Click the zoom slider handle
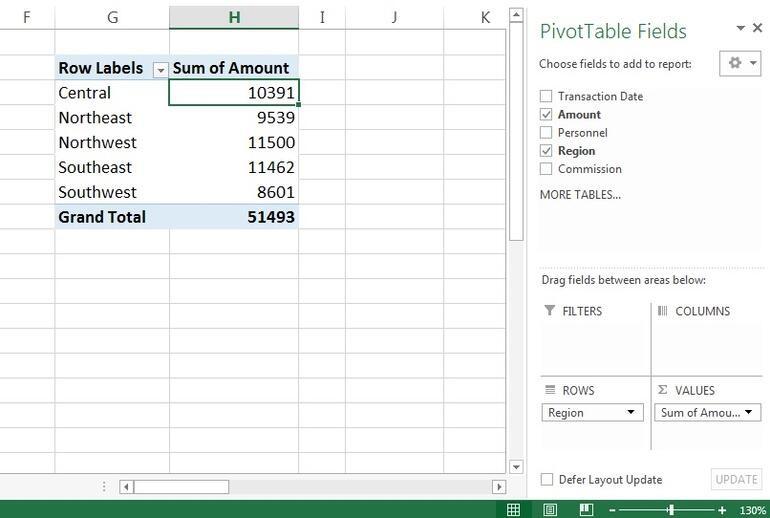Viewport: 770px width, 518px height. click(x=671, y=510)
